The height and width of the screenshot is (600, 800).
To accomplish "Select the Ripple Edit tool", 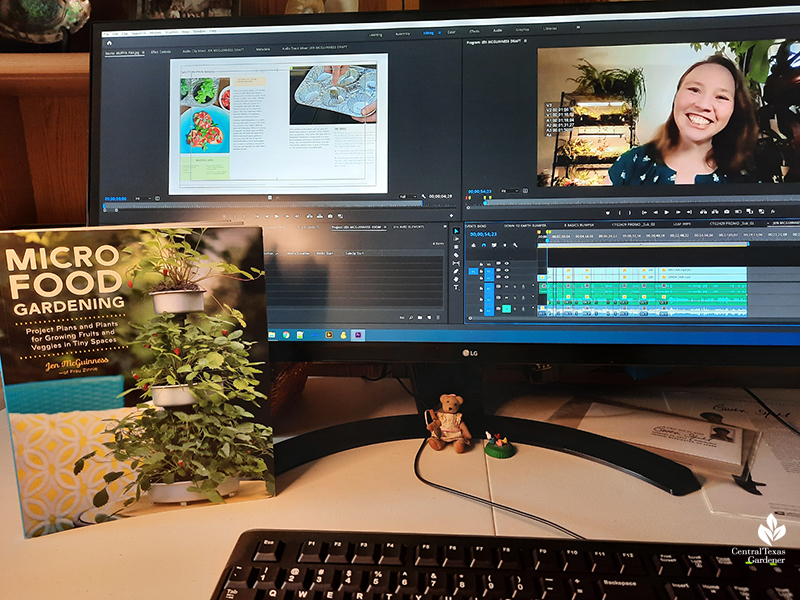I will tap(456, 247).
